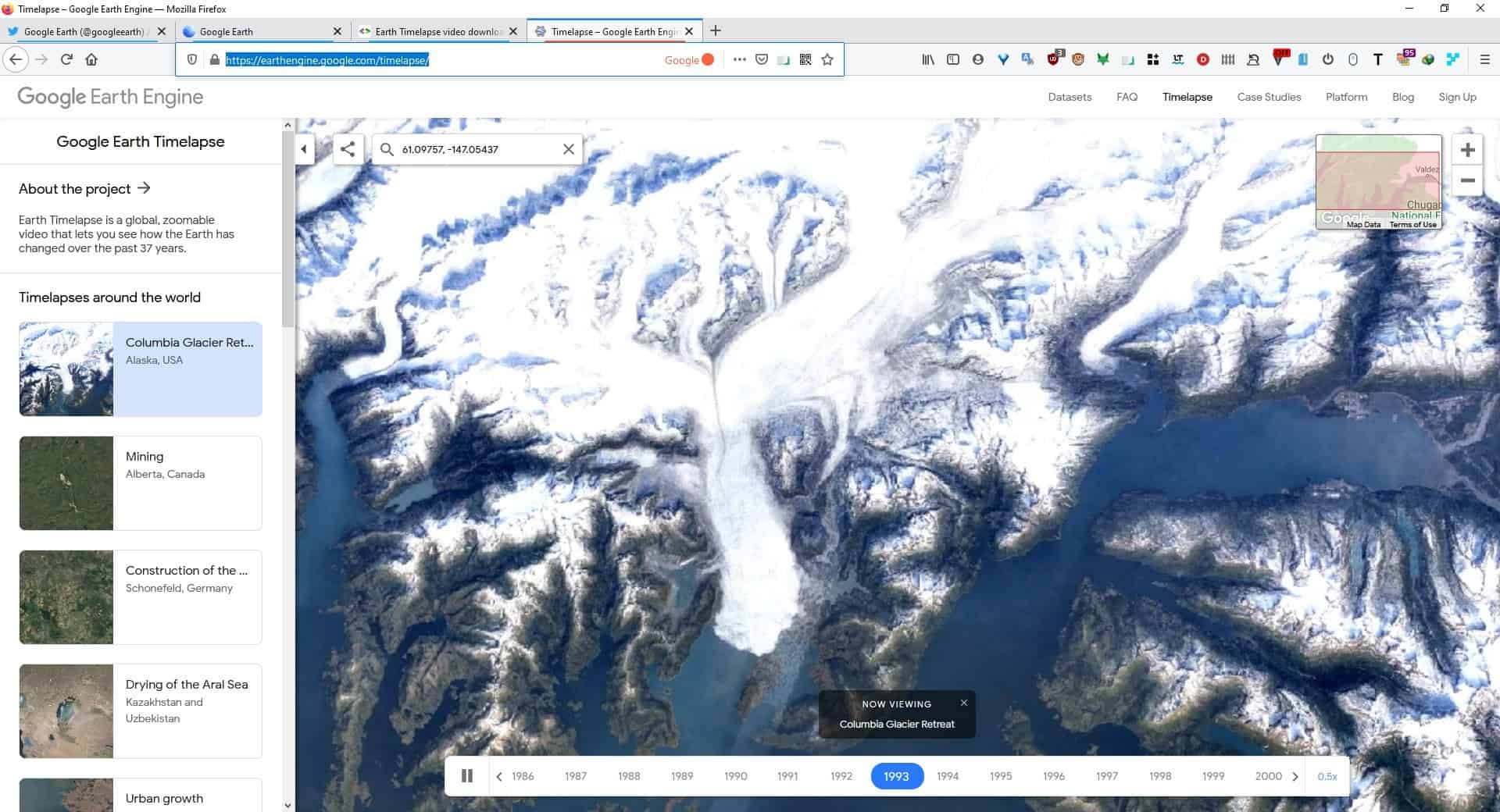The image size is (1500, 812).
Task: Open the Pocket save icon in address bar
Action: click(x=762, y=59)
